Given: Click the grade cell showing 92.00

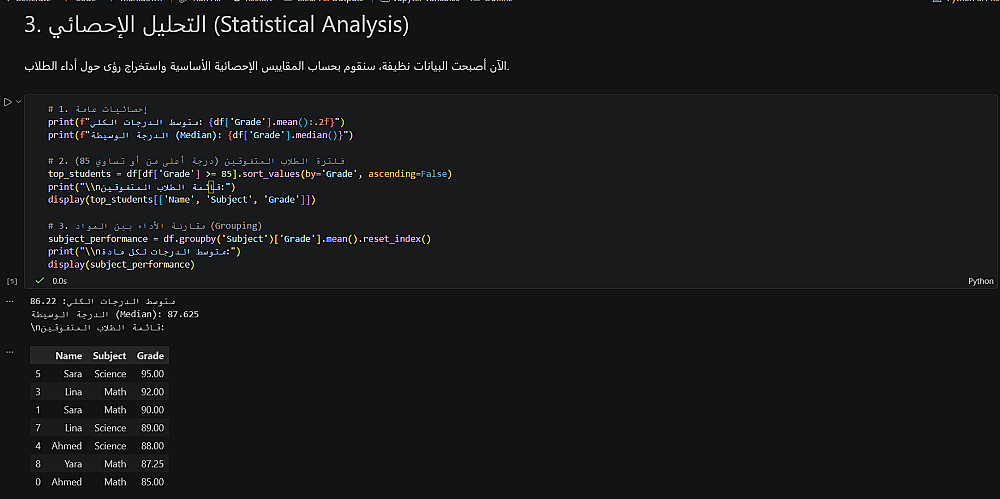Looking at the screenshot, I should tap(151, 392).
